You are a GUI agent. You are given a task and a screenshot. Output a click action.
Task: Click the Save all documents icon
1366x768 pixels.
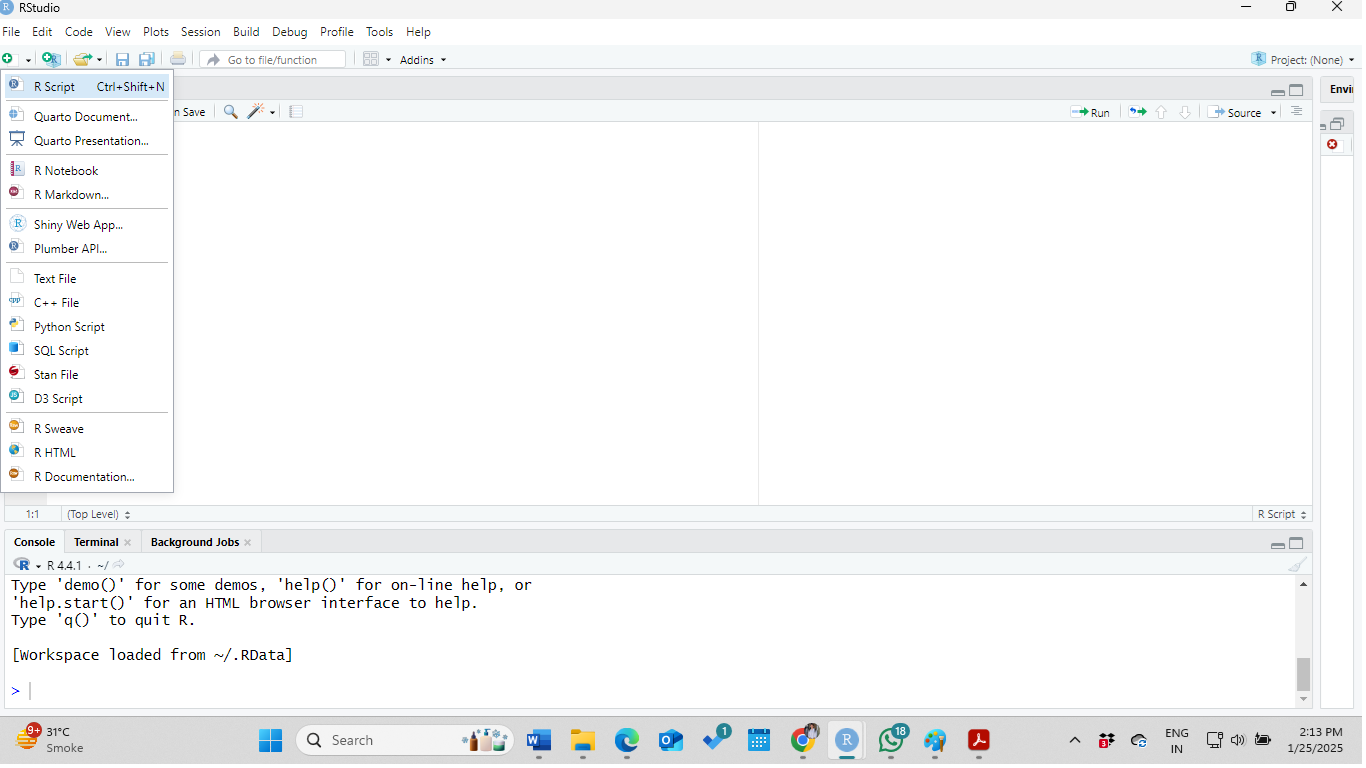[147, 60]
